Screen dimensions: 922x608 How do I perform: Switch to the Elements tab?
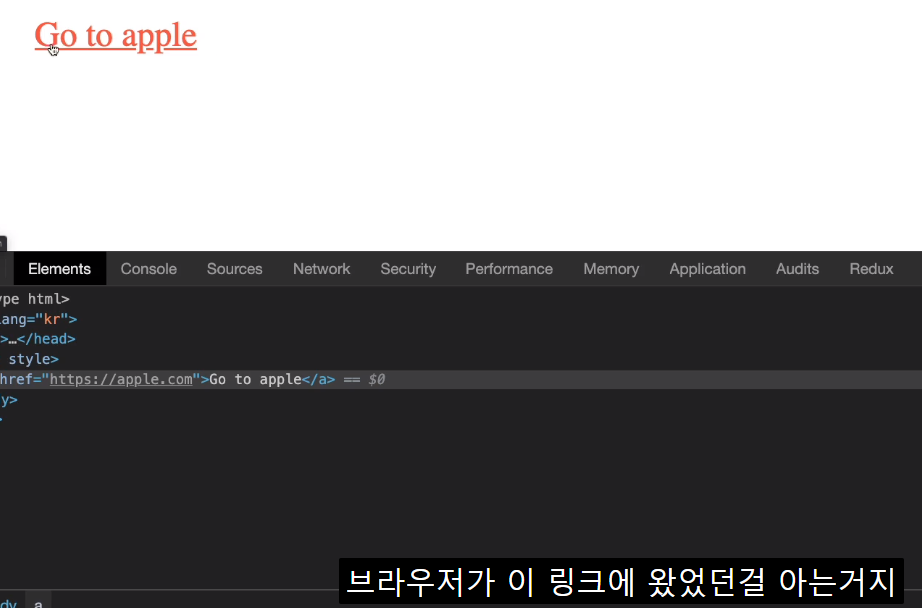click(x=59, y=269)
